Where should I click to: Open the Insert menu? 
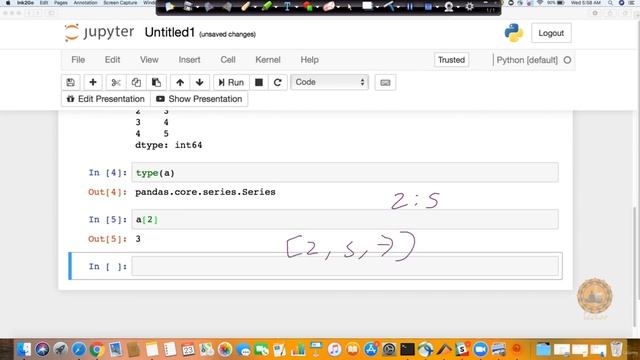(189, 60)
